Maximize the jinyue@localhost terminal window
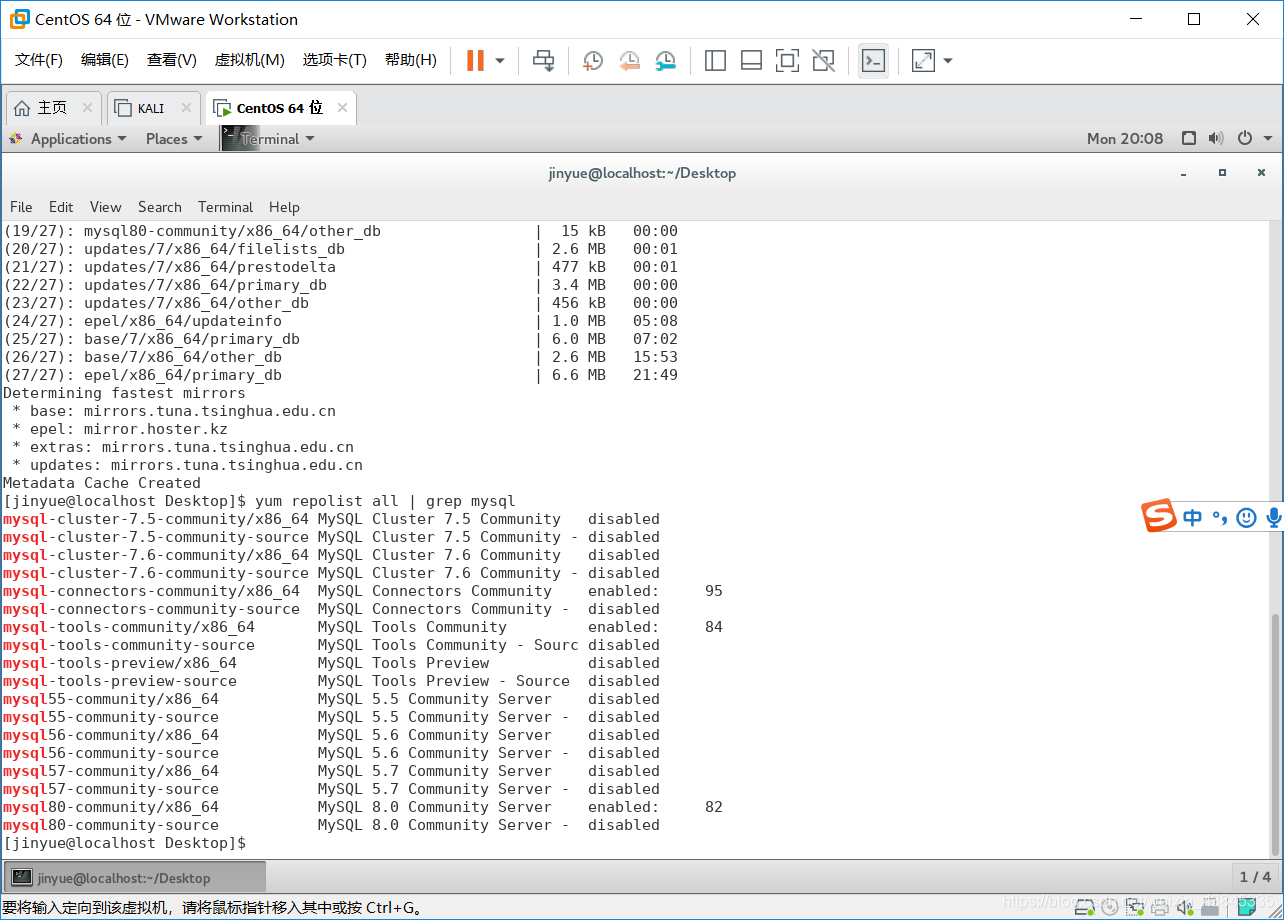This screenshot has height=920, width=1284. click(1222, 173)
